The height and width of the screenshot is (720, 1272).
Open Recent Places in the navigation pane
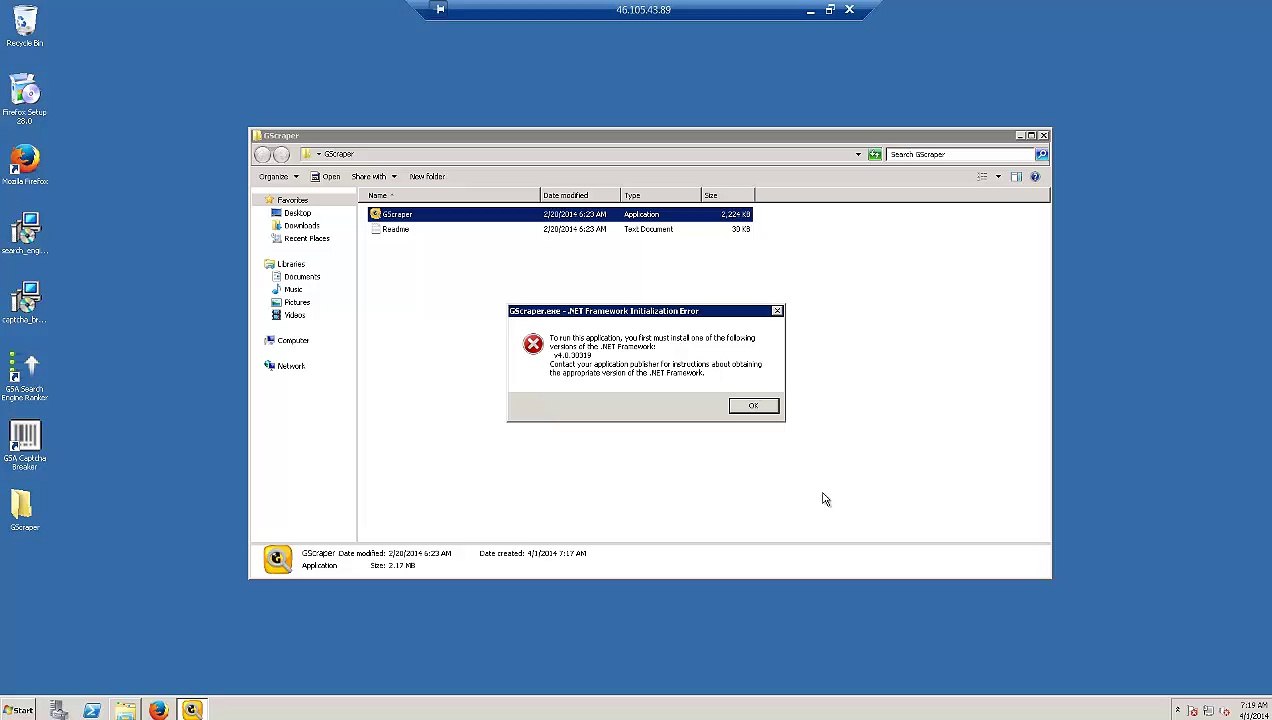(306, 239)
